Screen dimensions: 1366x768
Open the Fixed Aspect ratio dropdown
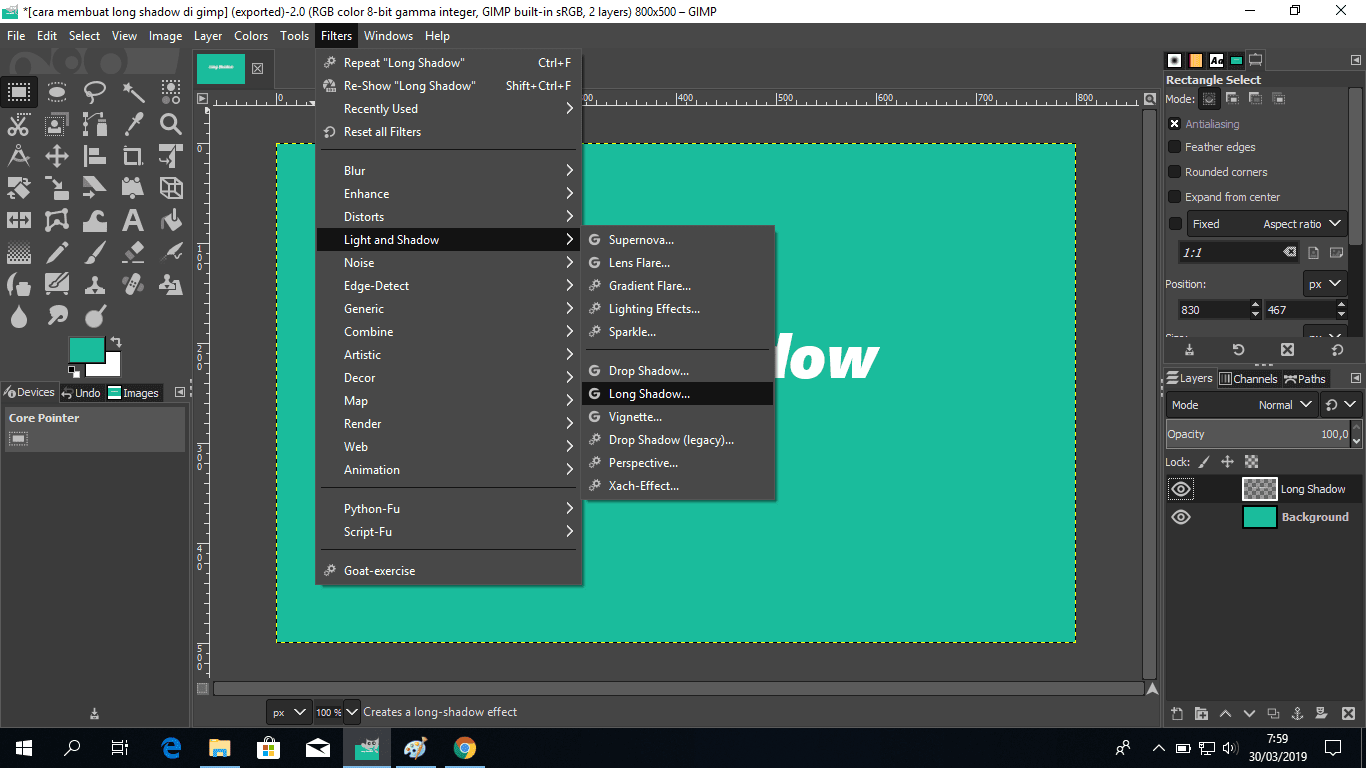click(1267, 224)
